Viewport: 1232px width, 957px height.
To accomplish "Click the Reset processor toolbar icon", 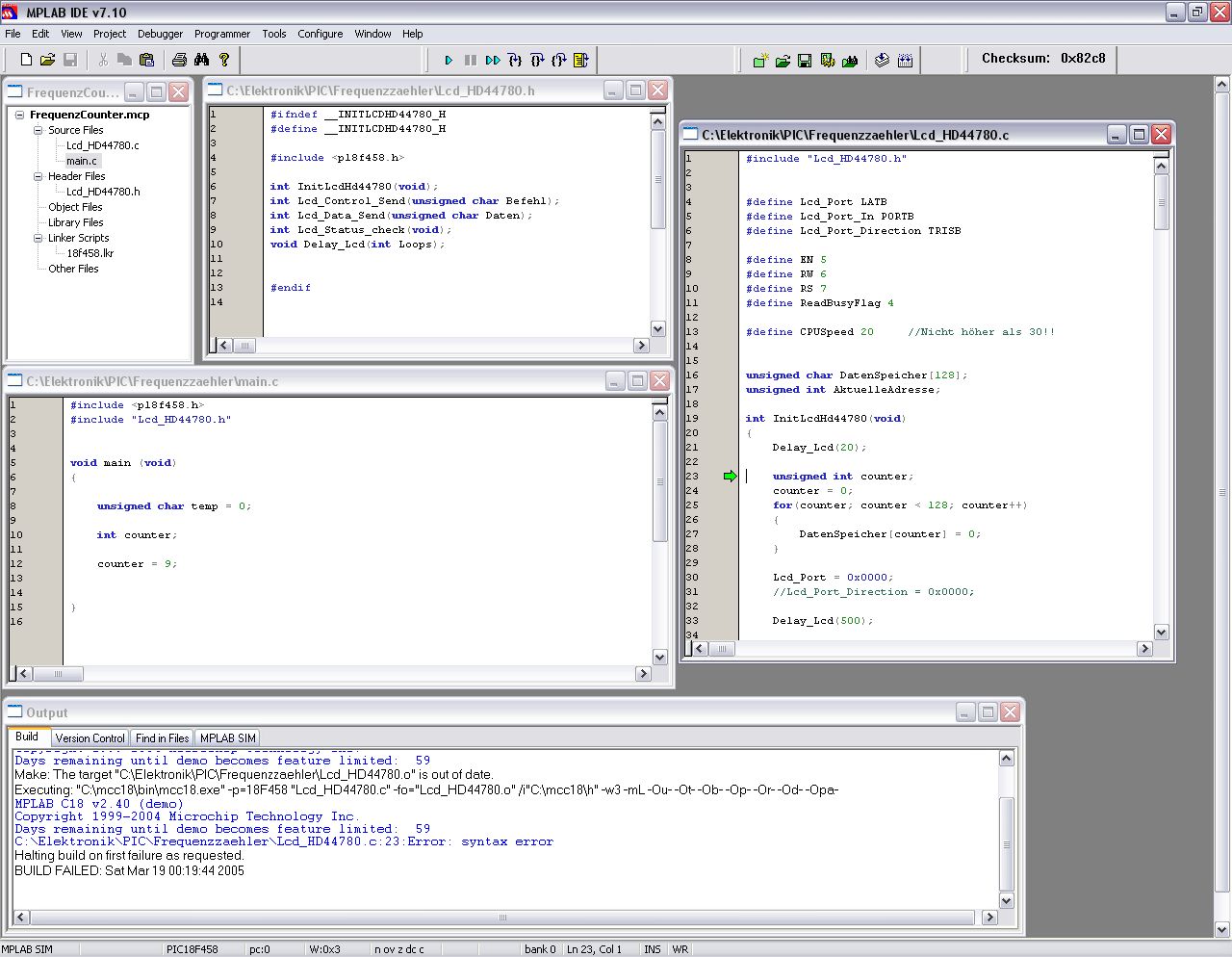I will pyautogui.click(x=580, y=60).
